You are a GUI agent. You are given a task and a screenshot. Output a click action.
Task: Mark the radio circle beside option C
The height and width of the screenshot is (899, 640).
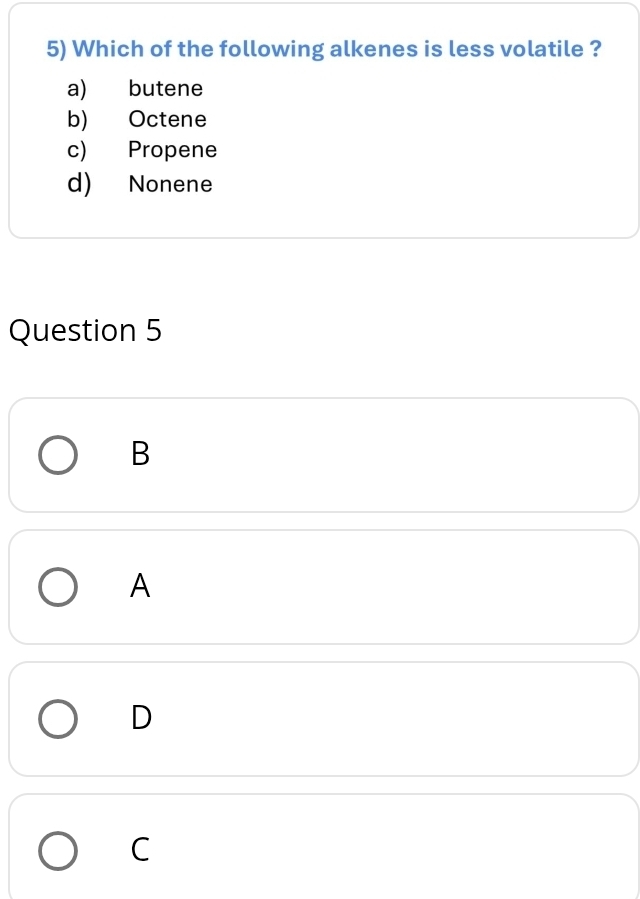[x=57, y=850]
